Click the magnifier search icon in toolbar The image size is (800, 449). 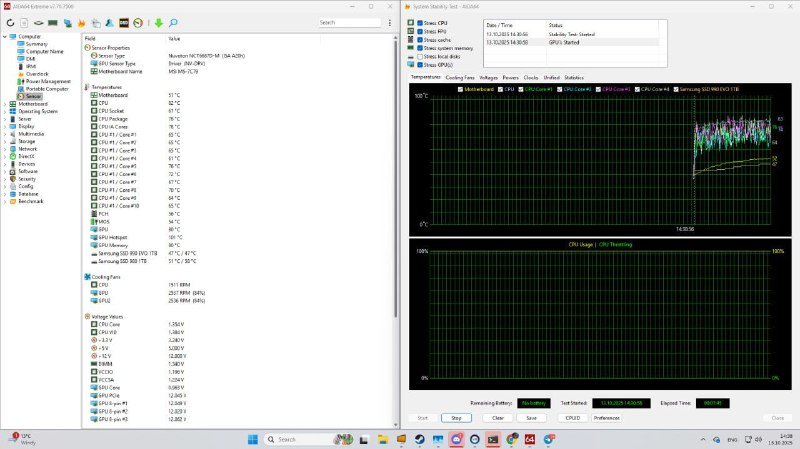[173, 23]
